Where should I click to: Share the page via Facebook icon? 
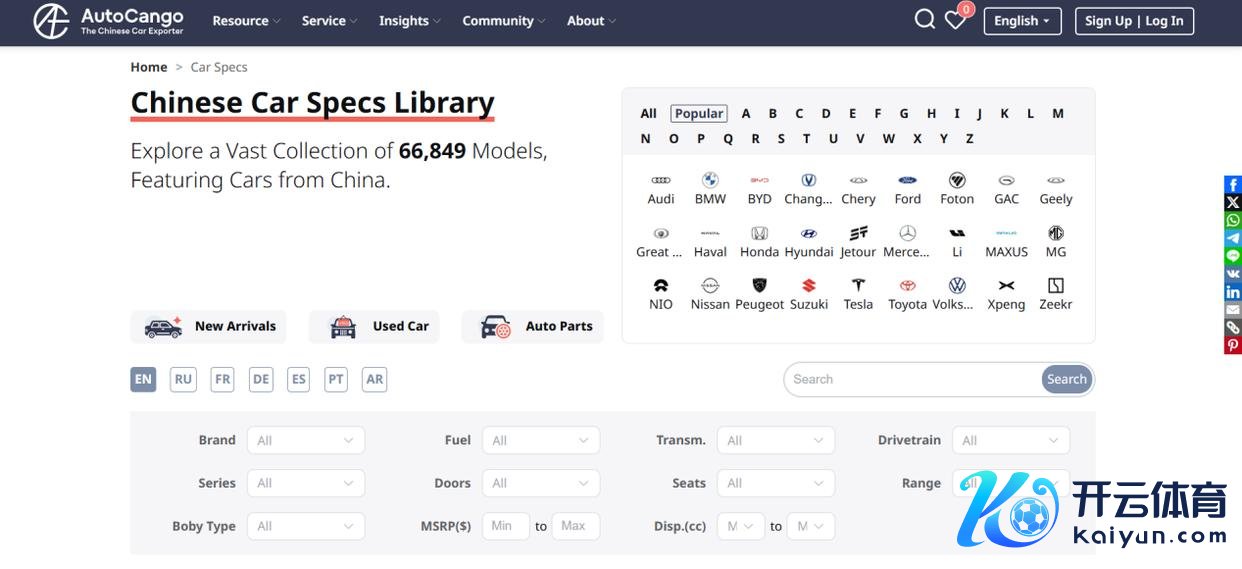[1233, 185]
